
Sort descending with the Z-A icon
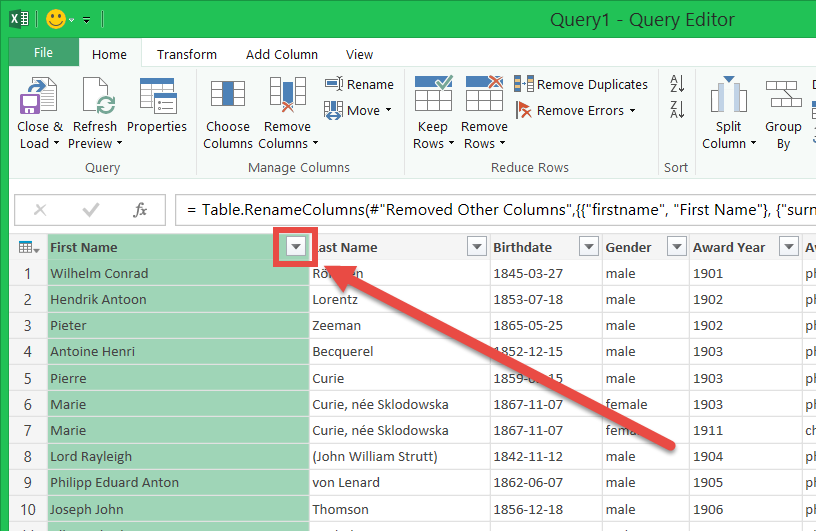677,109
